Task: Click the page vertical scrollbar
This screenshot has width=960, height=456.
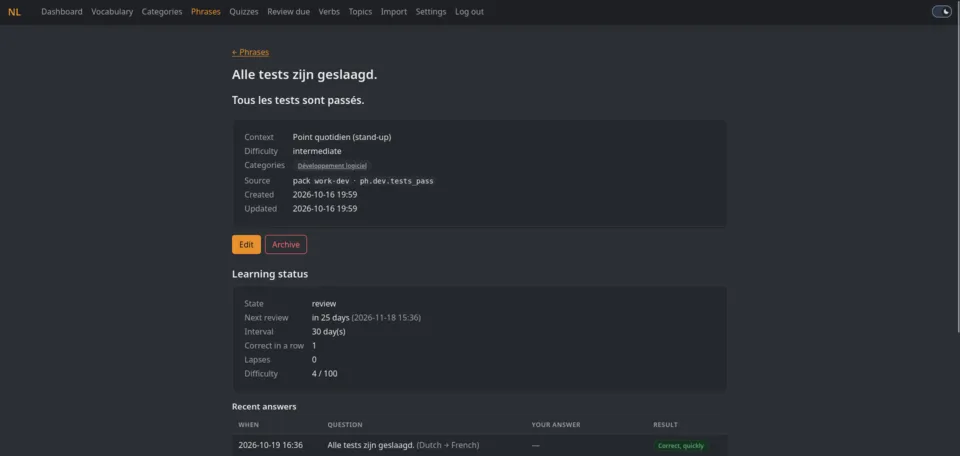Action: tap(957, 178)
